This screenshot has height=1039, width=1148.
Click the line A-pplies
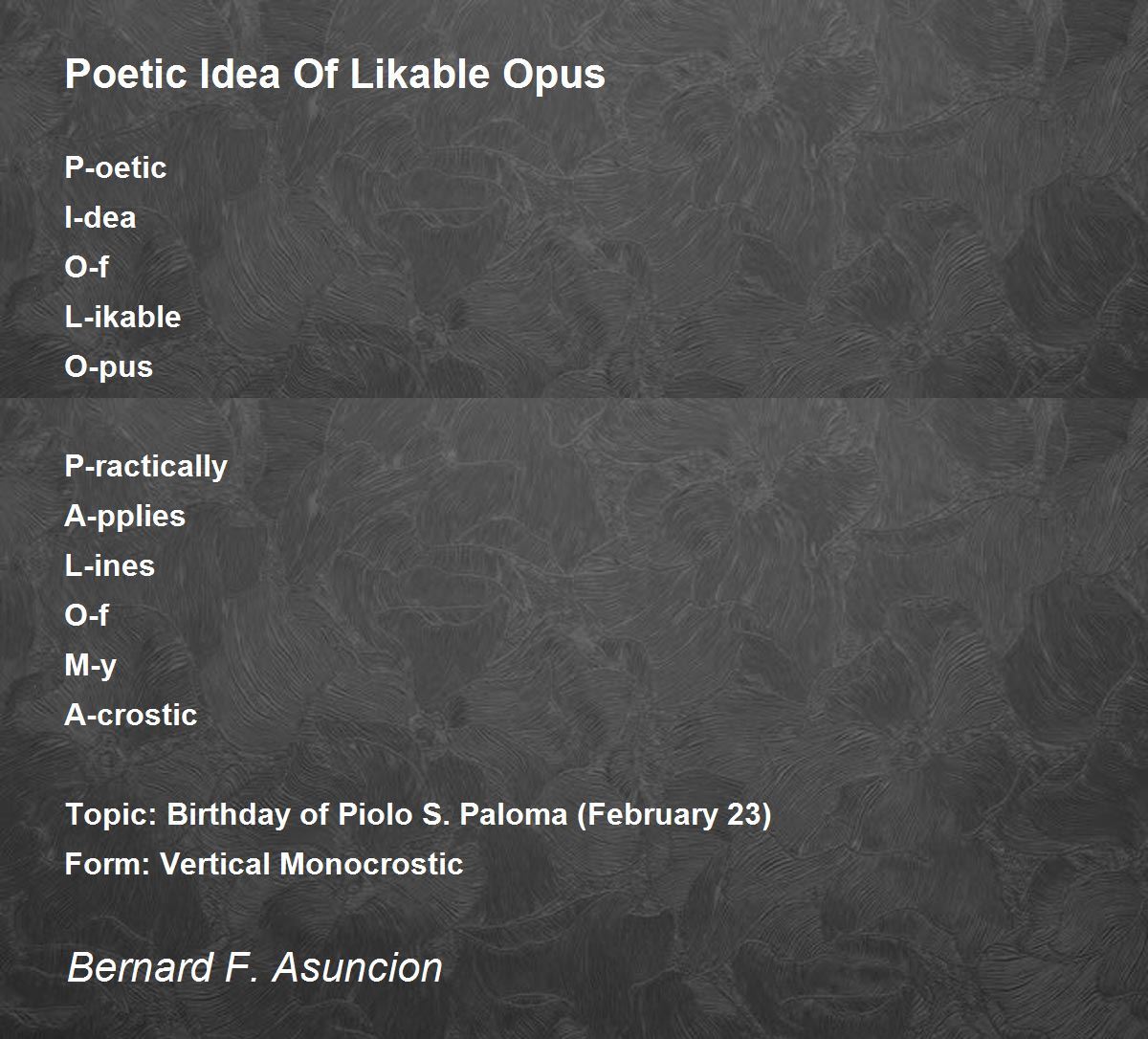125,516
